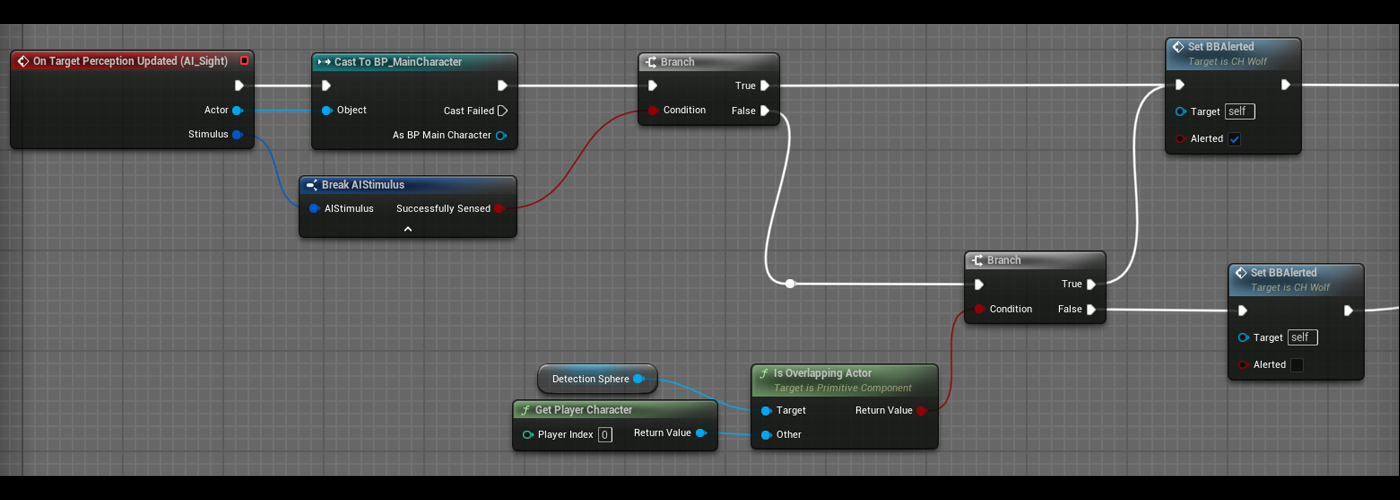This screenshot has height=500, width=1400.
Task: Click the Actor output pin on the event node
Action: [237, 110]
